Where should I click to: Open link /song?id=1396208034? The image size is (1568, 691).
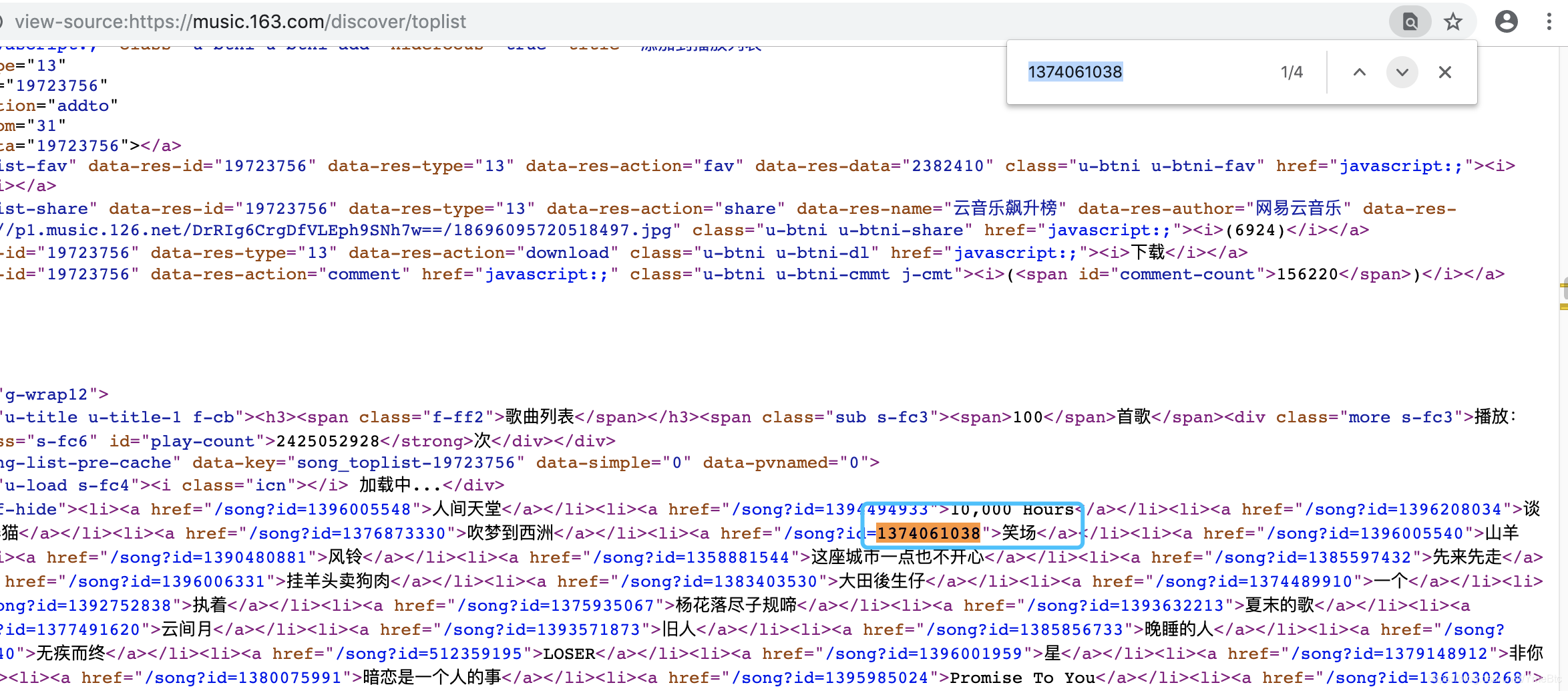[x=1404, y=510]
